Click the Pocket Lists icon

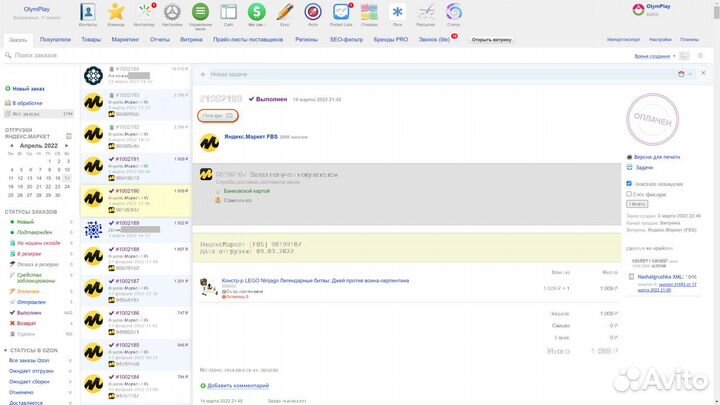pyautogui.click(x=341, y=12)
